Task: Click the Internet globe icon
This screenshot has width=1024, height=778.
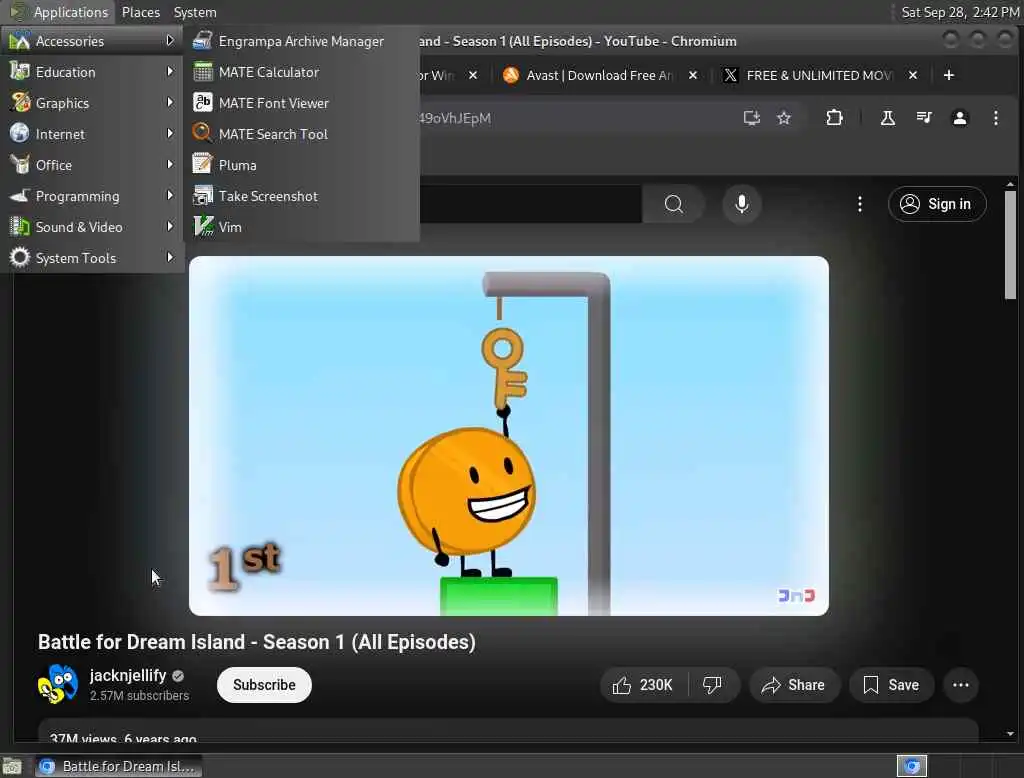Action: pos(20,133)
